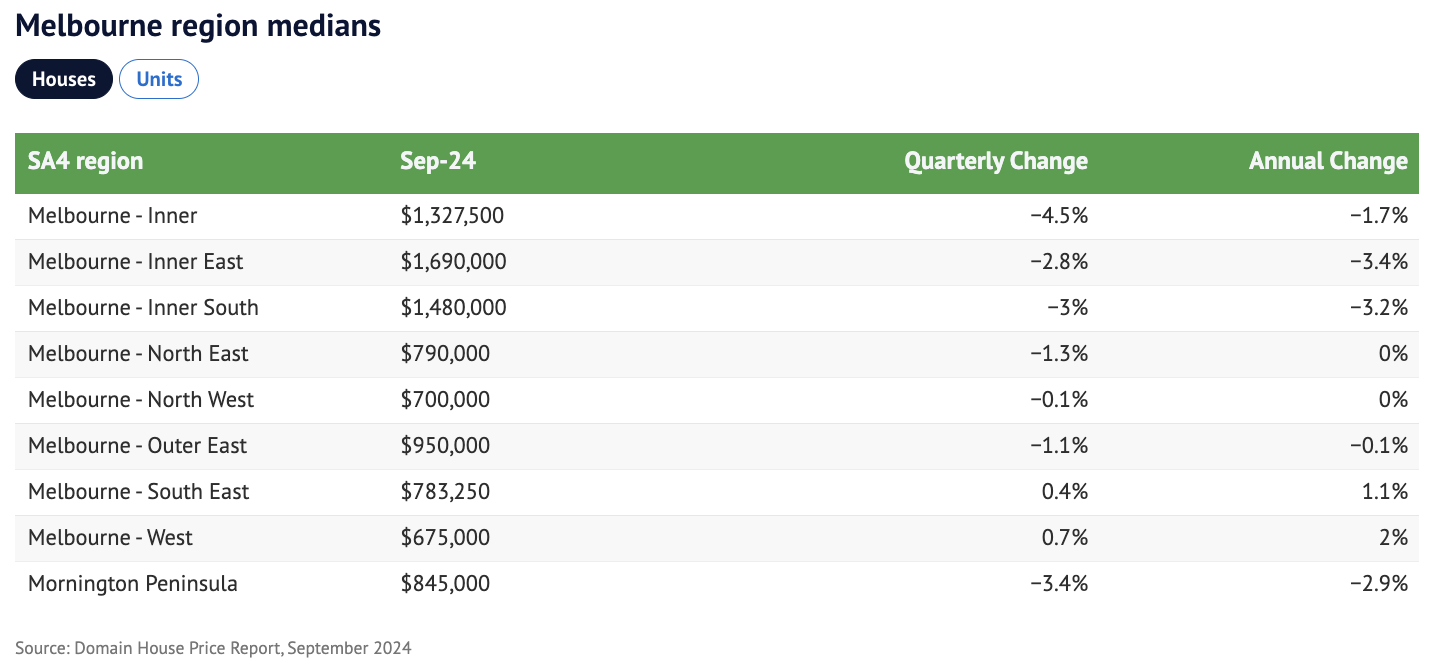Click the SA4 region column header

(86, 162)
